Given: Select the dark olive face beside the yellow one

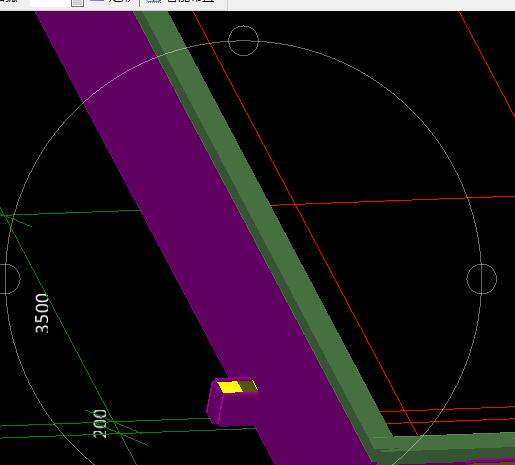Looking at the screenshot, I should (x=248, y=386).
